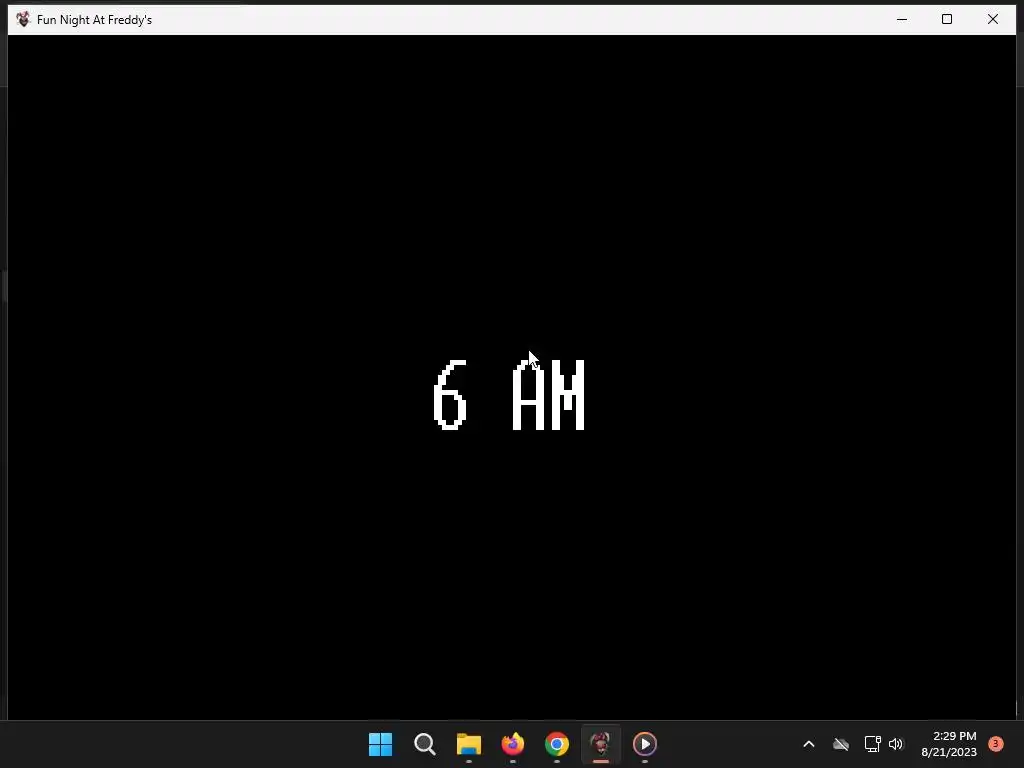Open the media player taskbar icon
The height and width of the screenshot is (768, 1024).
point(645,744)
